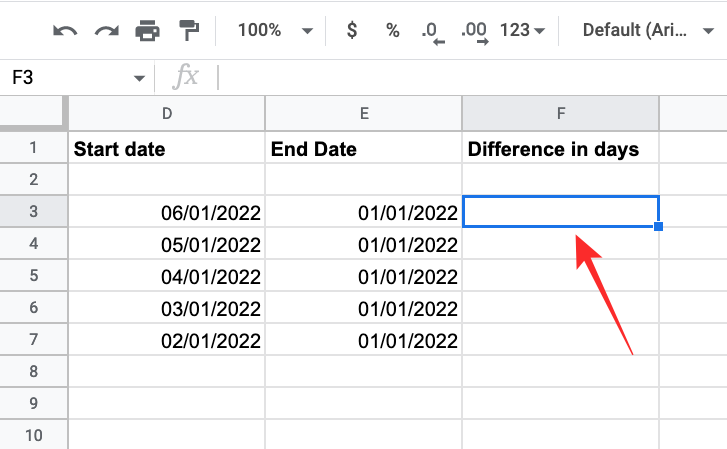This screenshot has height=449, width=727.
Task: Open the Default font dropdown
Action: tap(646, 30)
